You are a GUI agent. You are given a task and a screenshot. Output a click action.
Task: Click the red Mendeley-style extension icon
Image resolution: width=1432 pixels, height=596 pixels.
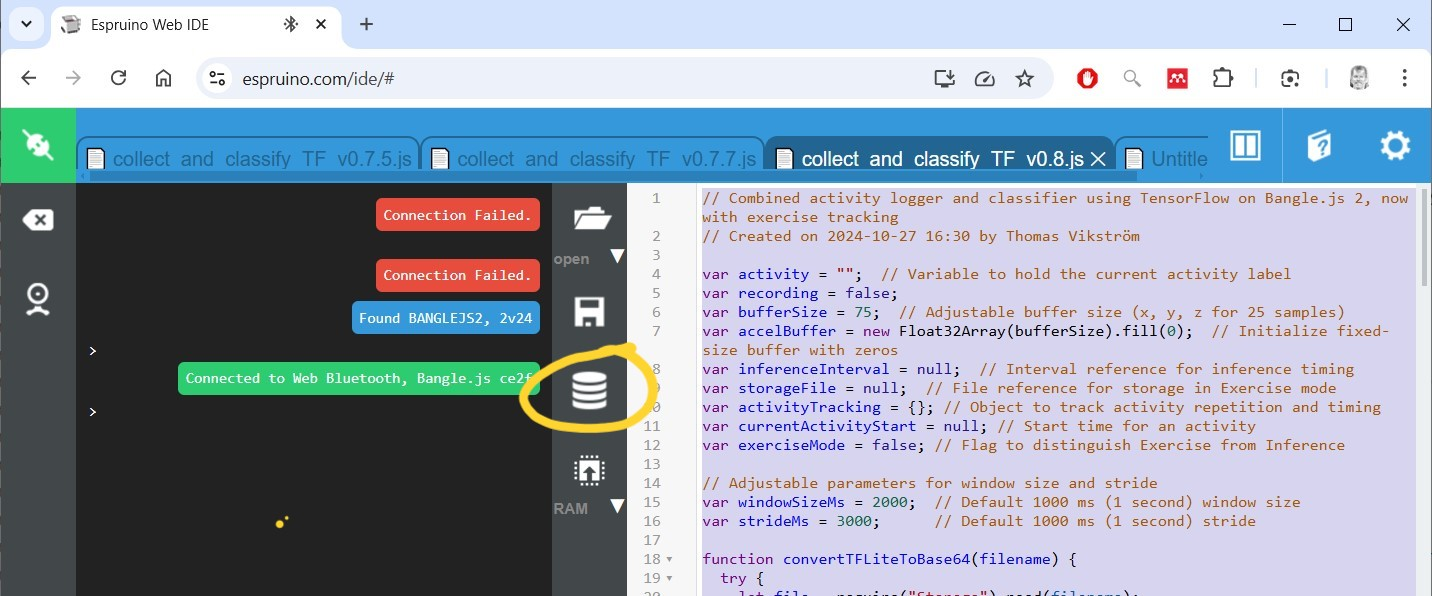pos(1178,78)
